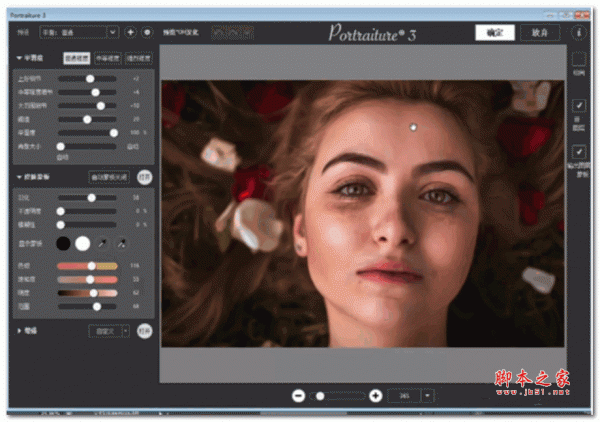
Task: Click the zoom out minus icon
Action: 298,395
